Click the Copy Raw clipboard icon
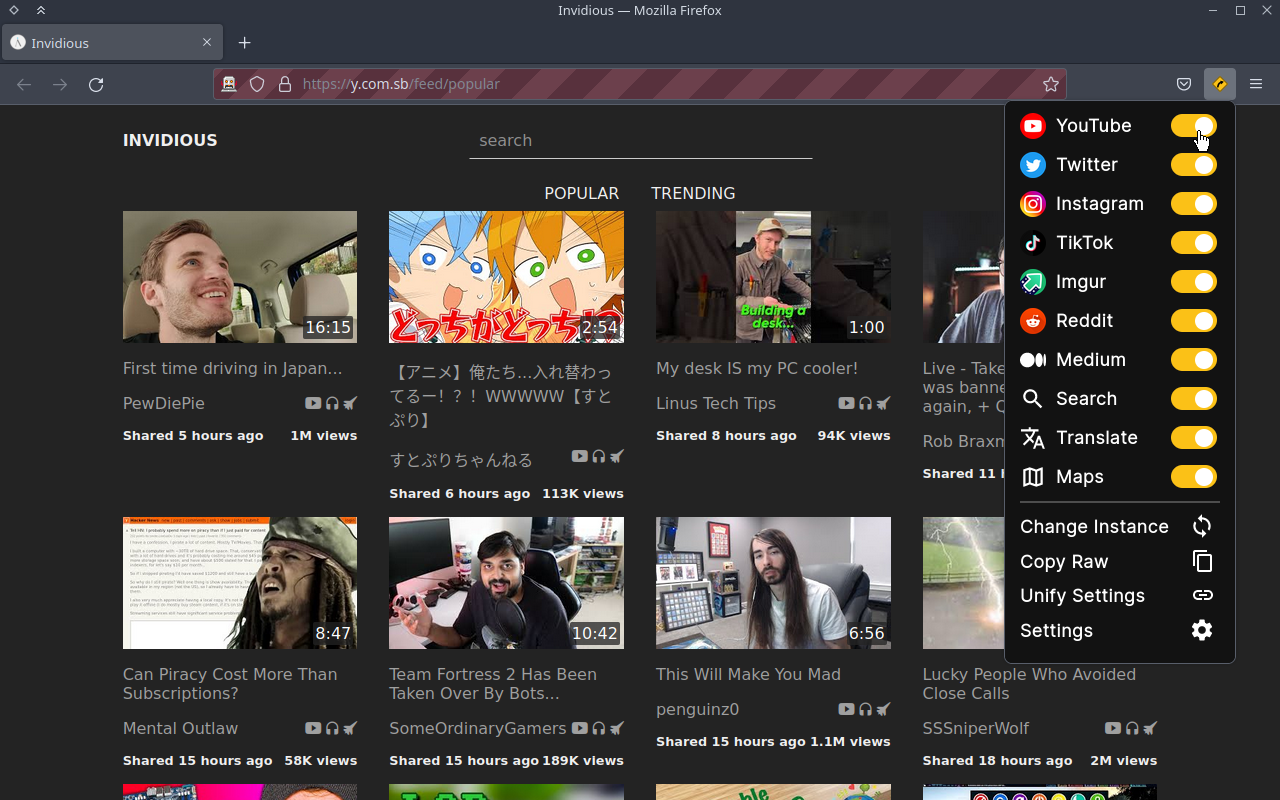Screen dimensions: 1280x800 click(x=1202, y=561)
